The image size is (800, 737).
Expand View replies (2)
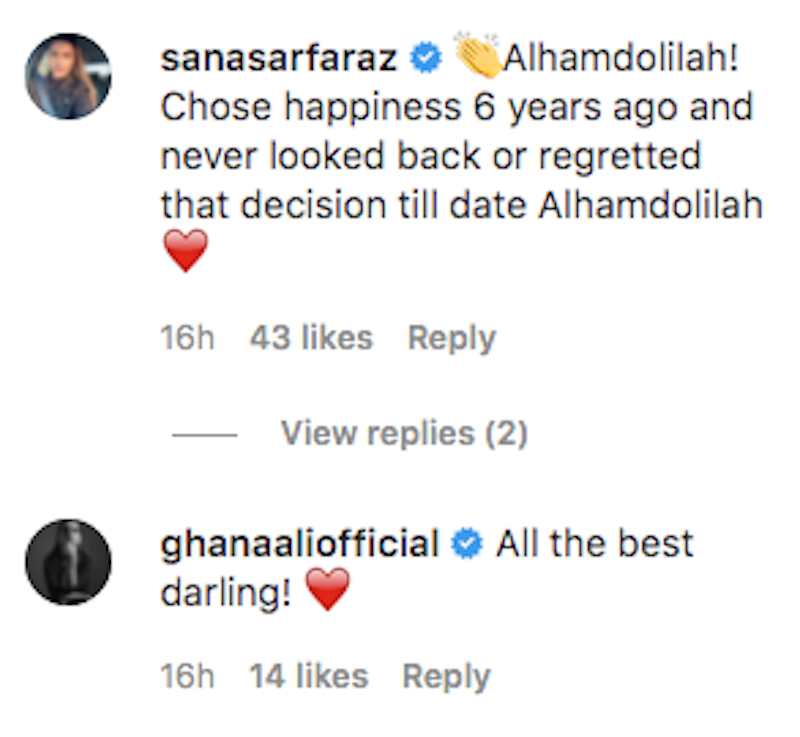(x=404, y=433)
